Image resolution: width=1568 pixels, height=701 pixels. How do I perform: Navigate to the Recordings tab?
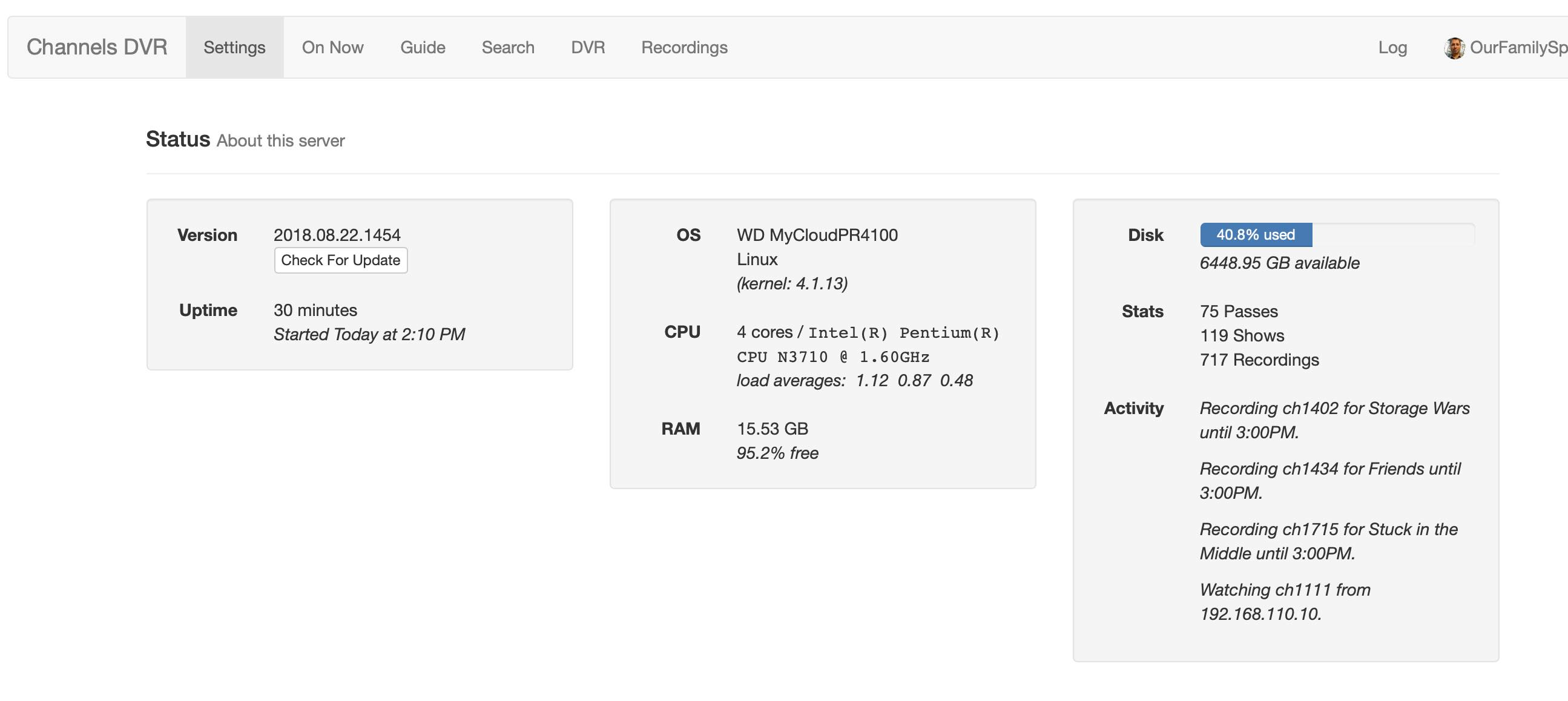pyautogui.click(x=684, y=47)
